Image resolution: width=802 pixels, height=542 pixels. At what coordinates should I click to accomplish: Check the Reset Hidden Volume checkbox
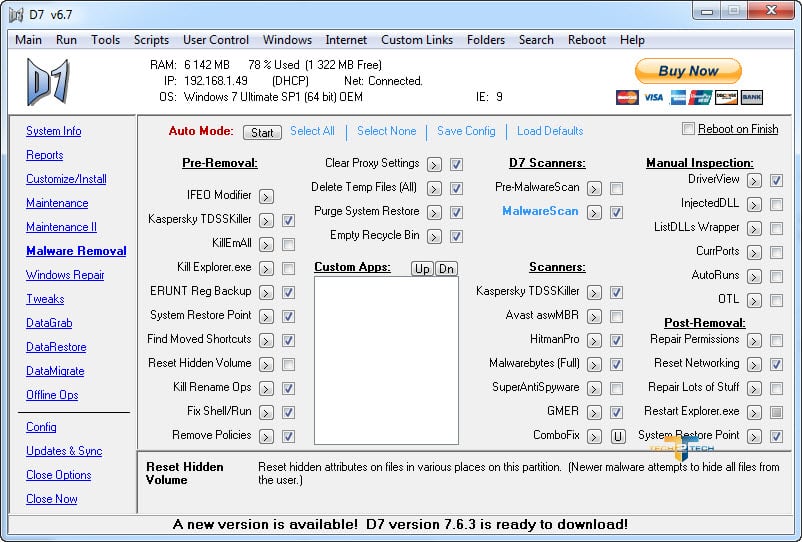click(288, 365)
